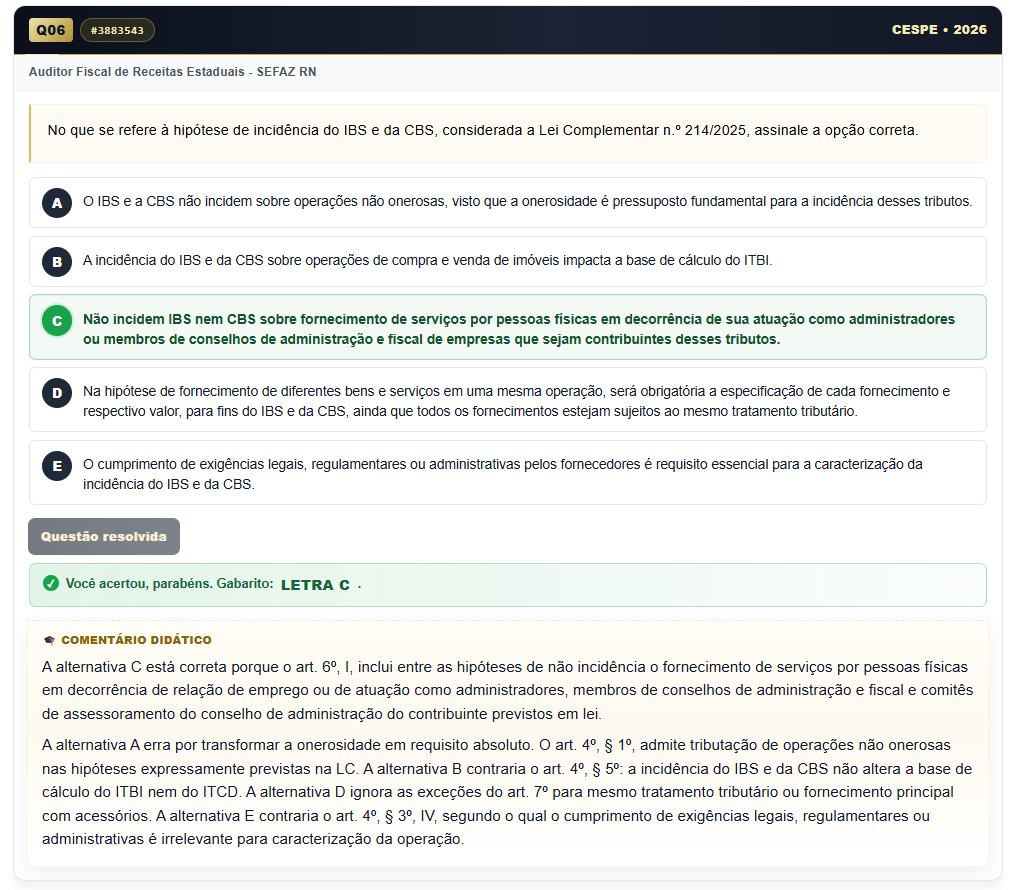Select answer option B circle

pos(57,262)
